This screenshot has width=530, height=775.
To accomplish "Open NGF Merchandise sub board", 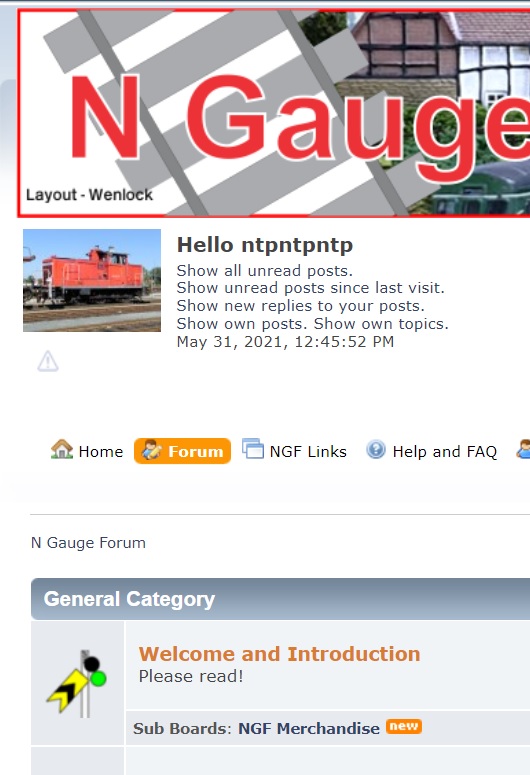I will pyautogui.click(x=309, y=728).
